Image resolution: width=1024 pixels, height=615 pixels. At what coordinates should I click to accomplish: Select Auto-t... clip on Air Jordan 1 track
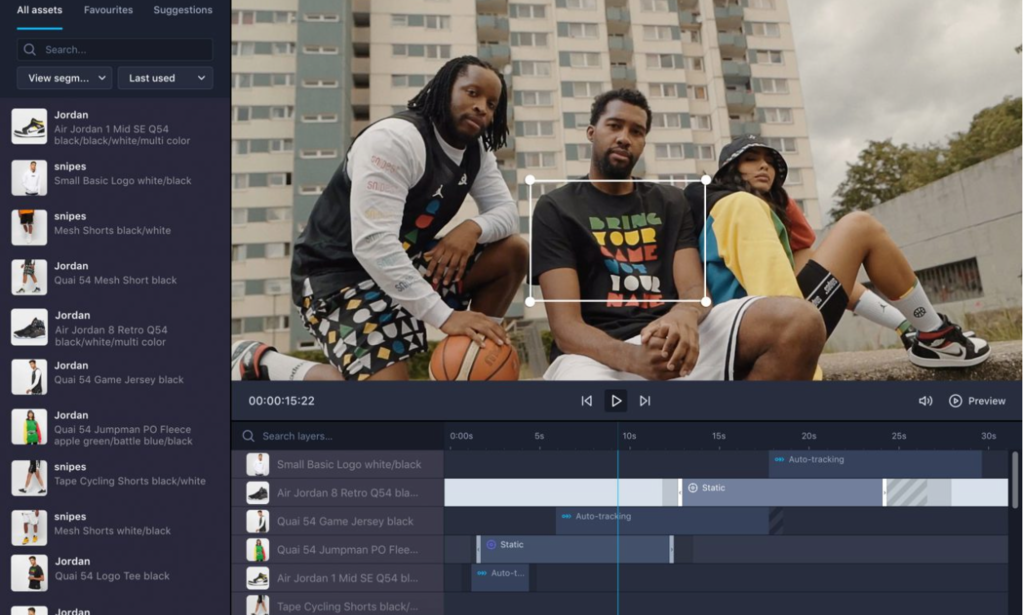pyautogui.click(x=500, y=578)
